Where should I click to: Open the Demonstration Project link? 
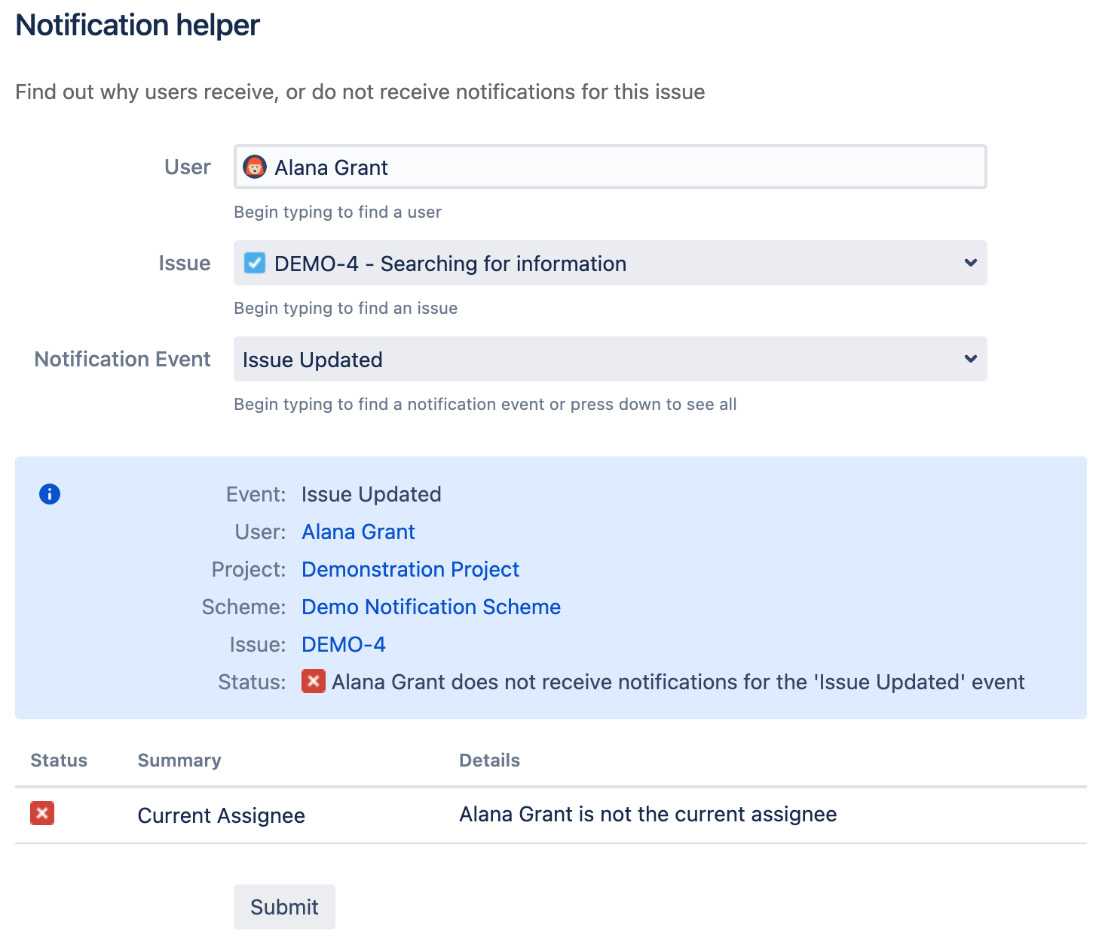coord(410,569)
